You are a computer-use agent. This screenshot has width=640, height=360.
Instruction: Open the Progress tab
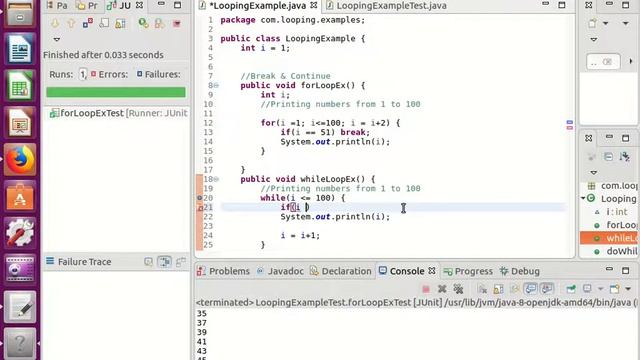pyautogui.click(x=468, y=271)
